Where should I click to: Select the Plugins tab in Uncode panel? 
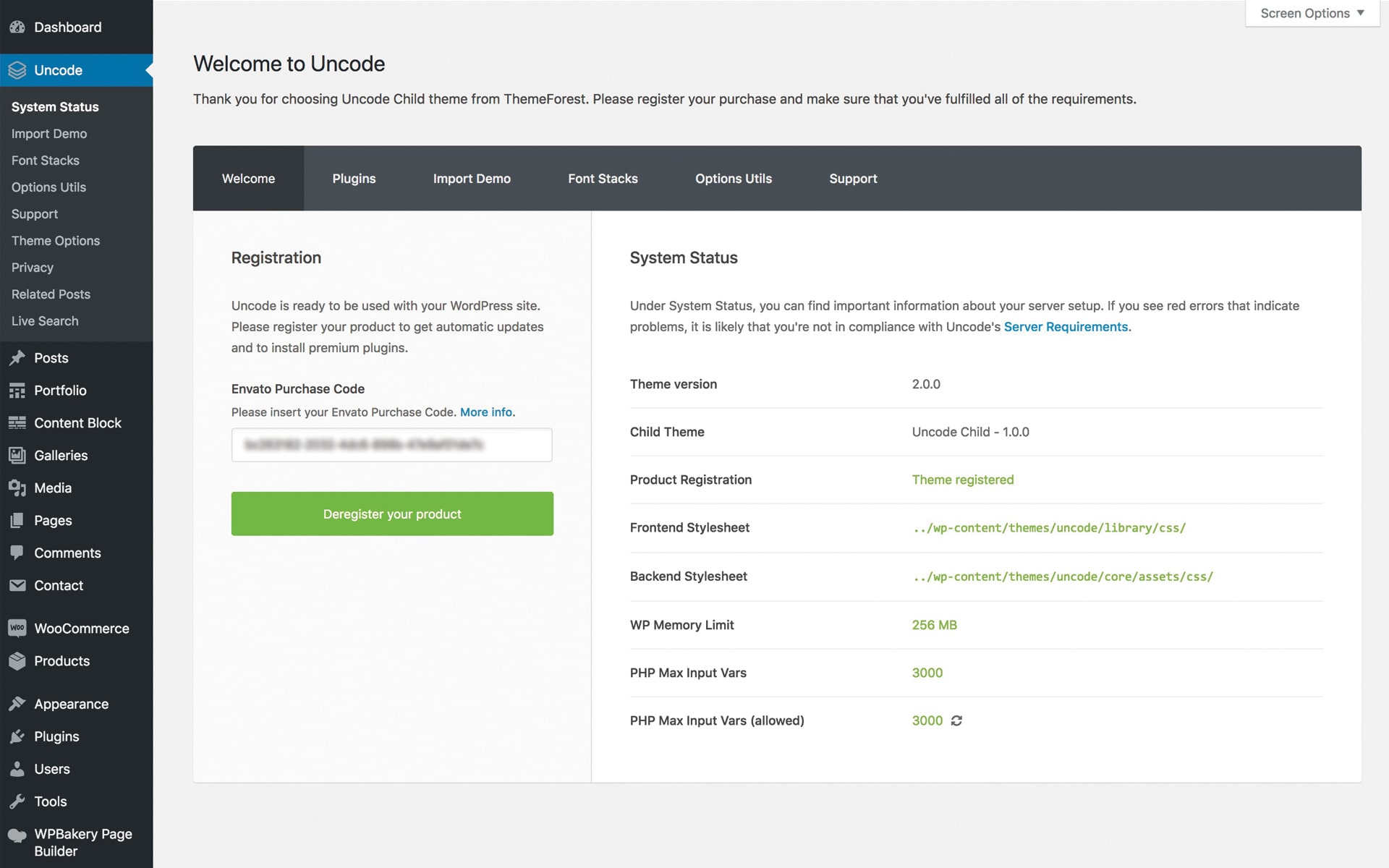coord(353,177)
